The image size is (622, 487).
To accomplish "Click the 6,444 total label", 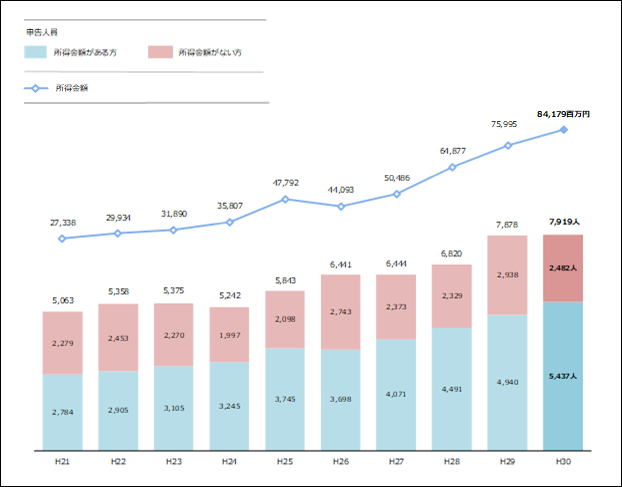I will click(x=396, y=264).
